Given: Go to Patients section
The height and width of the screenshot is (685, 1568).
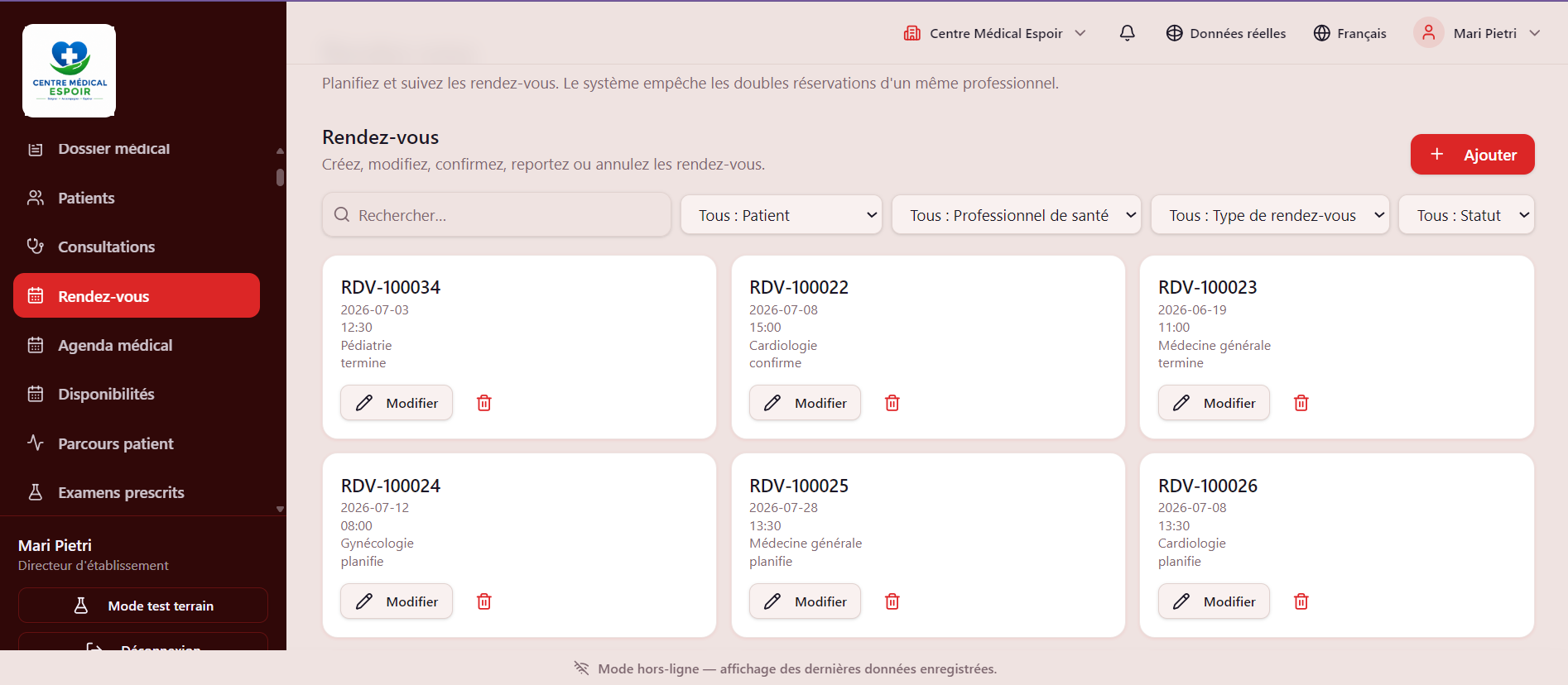Looking at the screenshot, I should [x=137, y=198].
